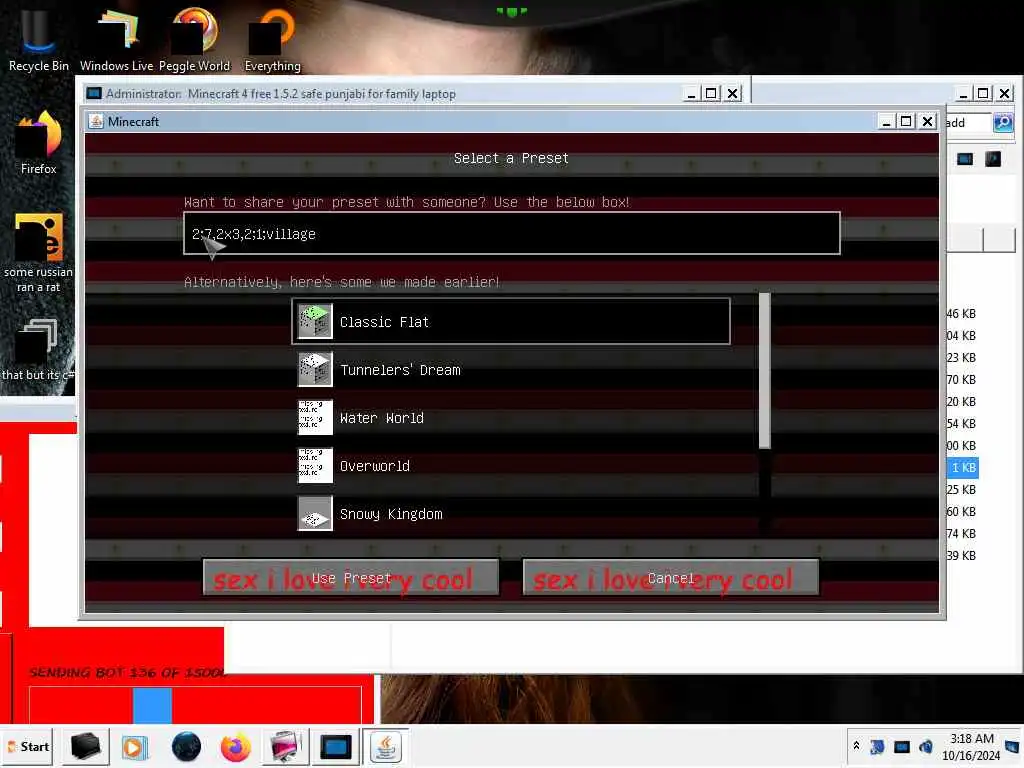
Task: Select the Tunnelers' Dream label
Action: (x=400, y=370)
